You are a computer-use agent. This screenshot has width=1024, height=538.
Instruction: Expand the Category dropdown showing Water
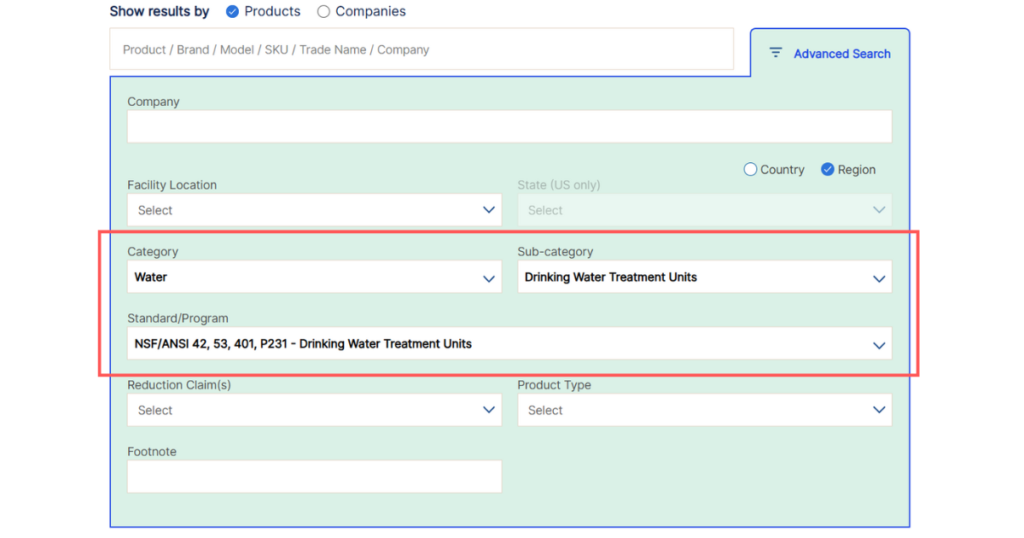click(x=314, y=277)
